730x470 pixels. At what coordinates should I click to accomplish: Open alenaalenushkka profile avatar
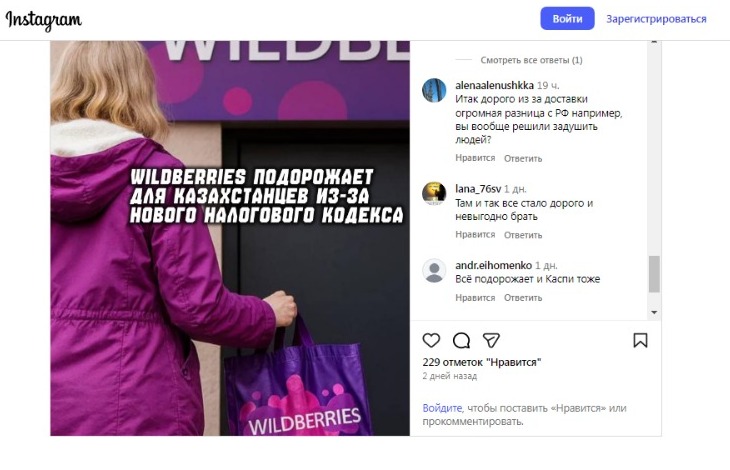[x=434, y=90]
